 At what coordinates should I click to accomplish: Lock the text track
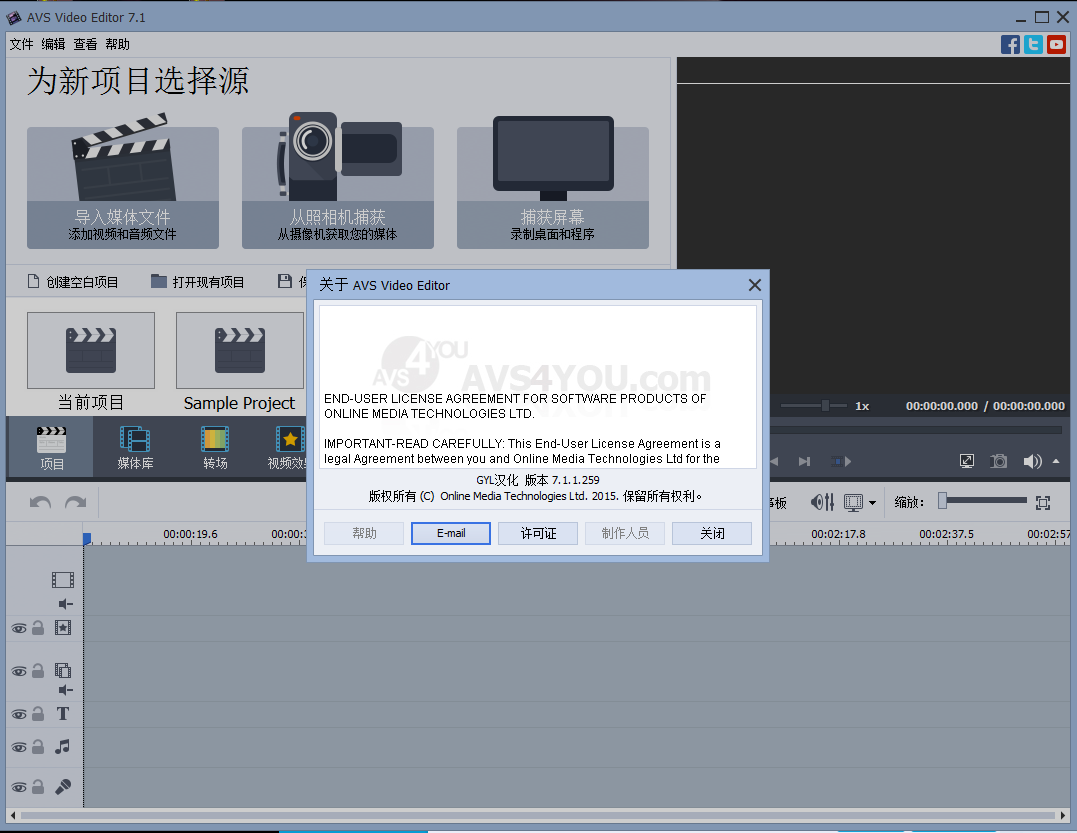point(38,714)
